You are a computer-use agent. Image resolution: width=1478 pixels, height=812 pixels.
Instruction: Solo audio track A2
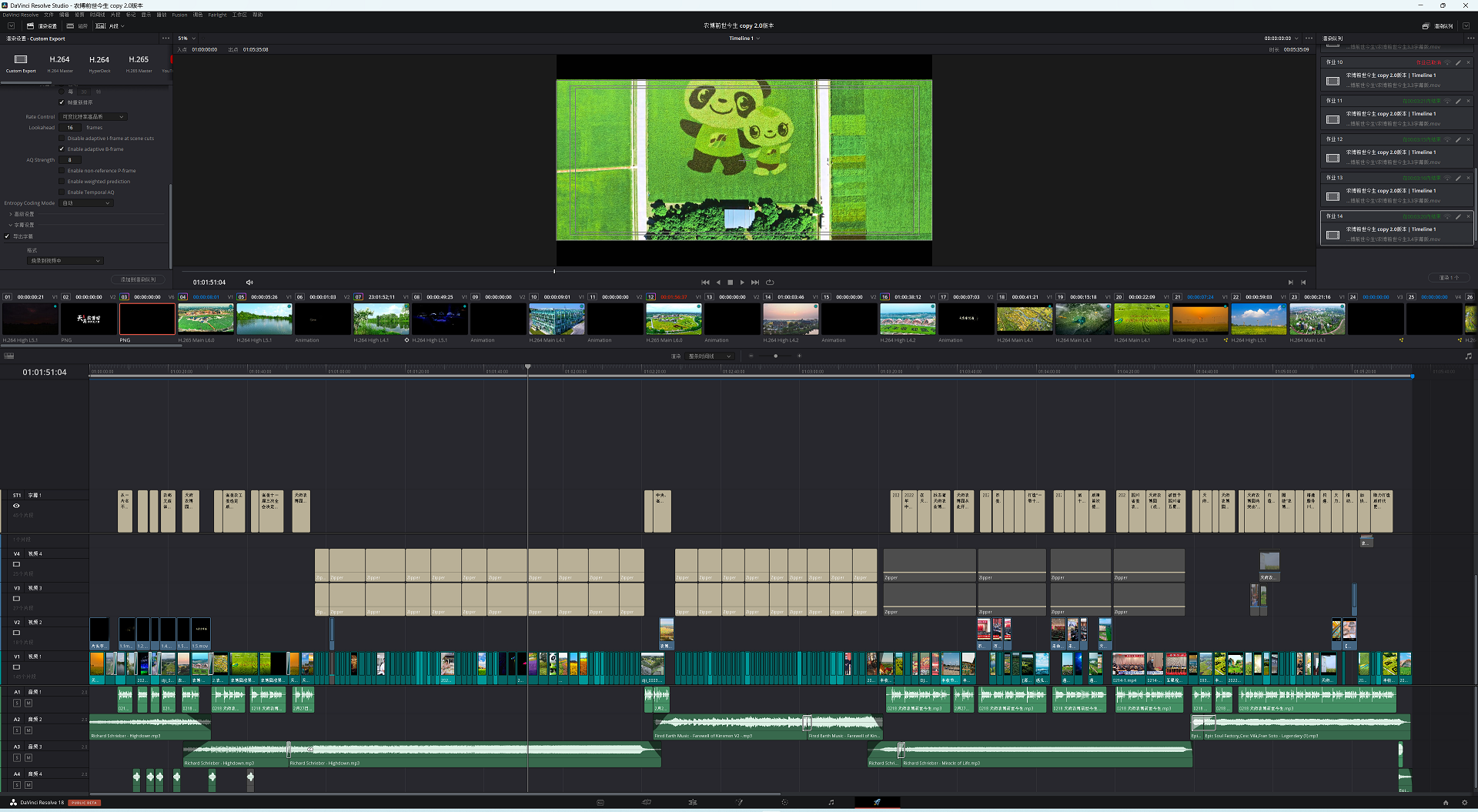tap(17, 730)
